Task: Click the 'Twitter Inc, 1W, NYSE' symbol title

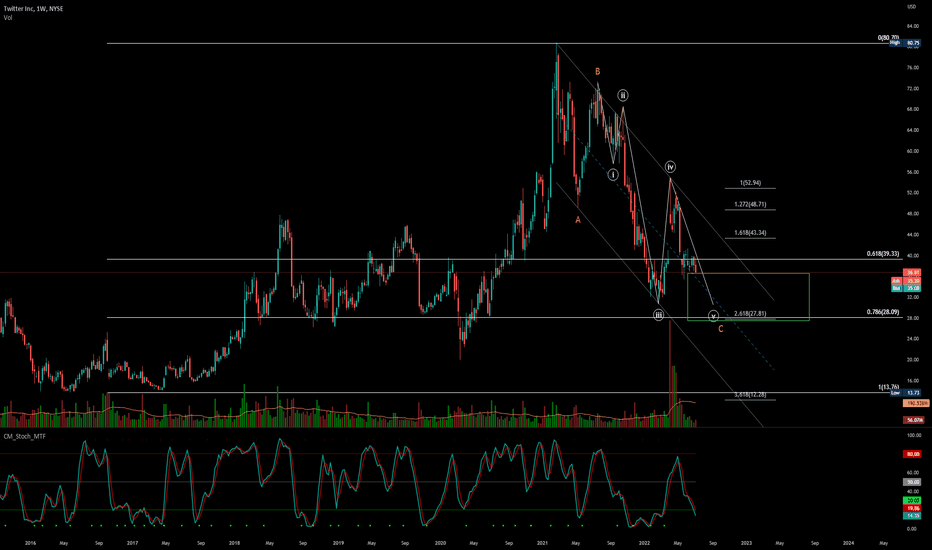Action: pyautogui.click(x=33, y=9)
